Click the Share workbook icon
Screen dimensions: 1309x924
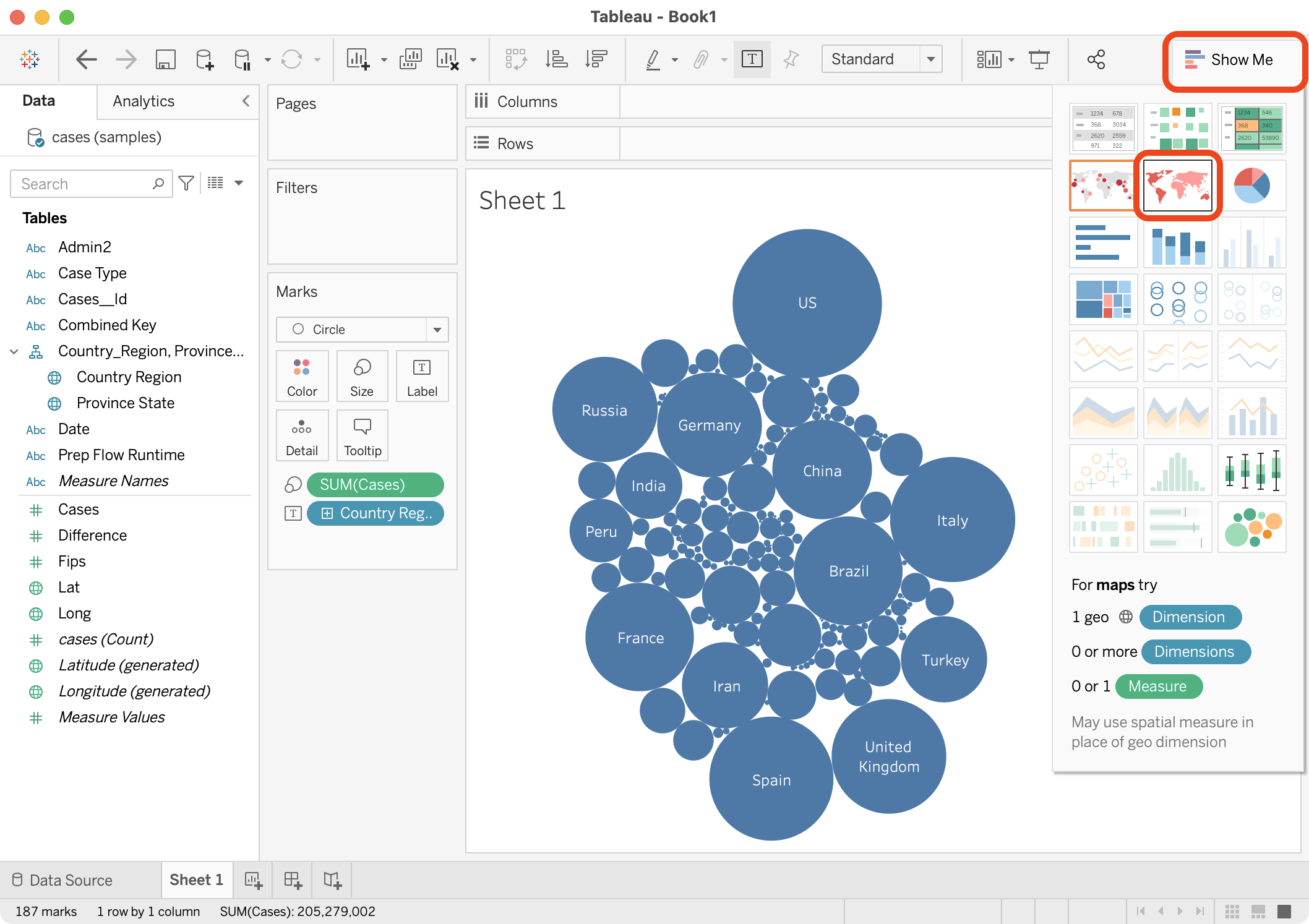pos(1096,59)
